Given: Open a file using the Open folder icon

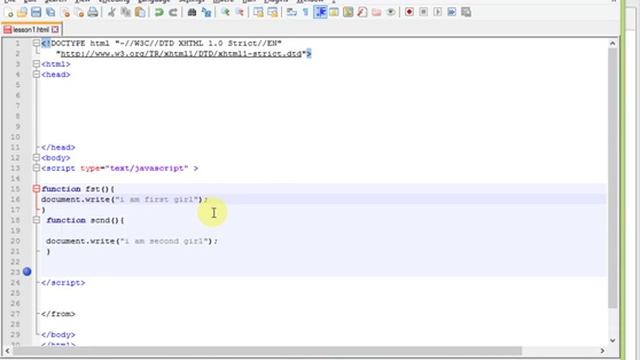Looking at the screenshot, I should 22,12.
